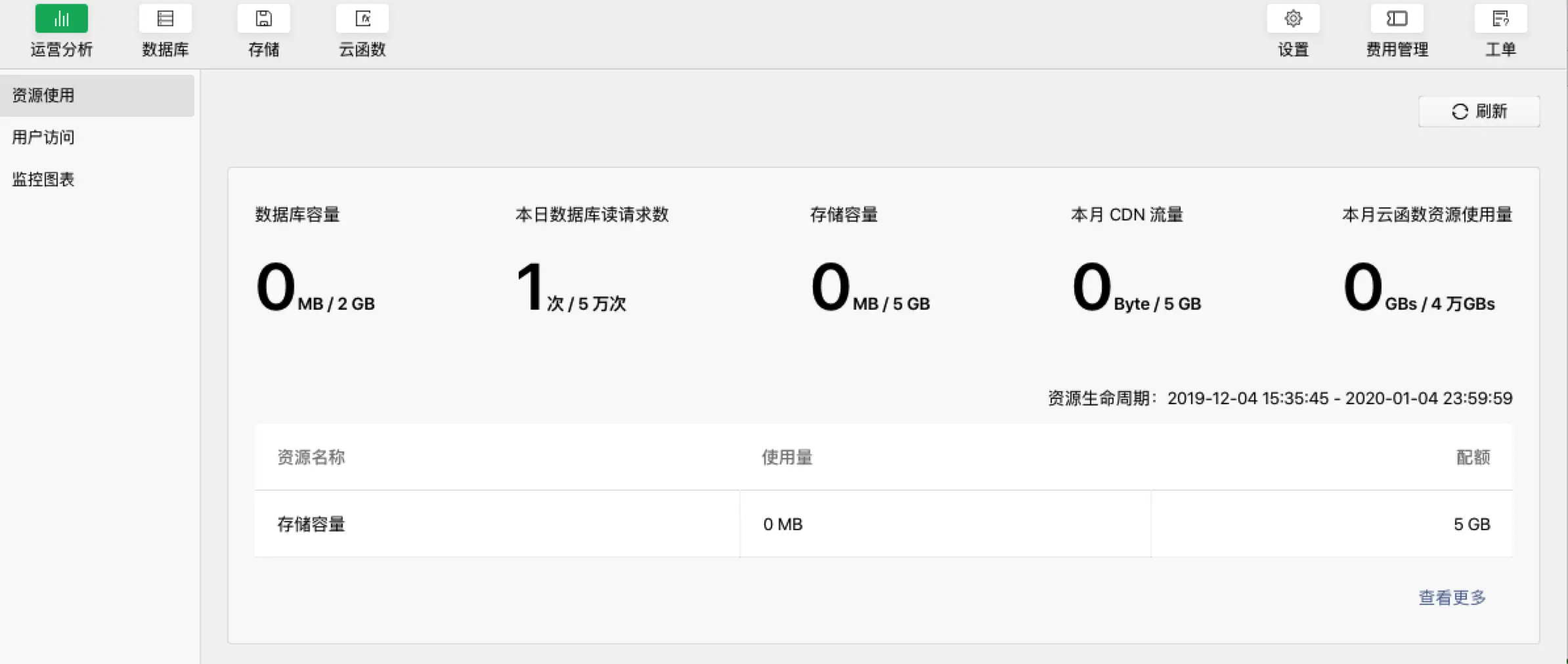1568x664 pixels.
Task: Click the 使用量 column header
Action: click(787, 457)
